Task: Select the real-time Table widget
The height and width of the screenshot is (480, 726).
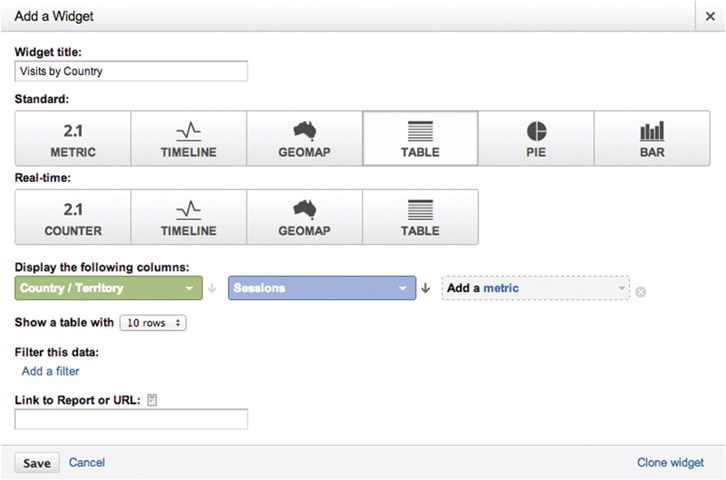Action: [420, 217]
